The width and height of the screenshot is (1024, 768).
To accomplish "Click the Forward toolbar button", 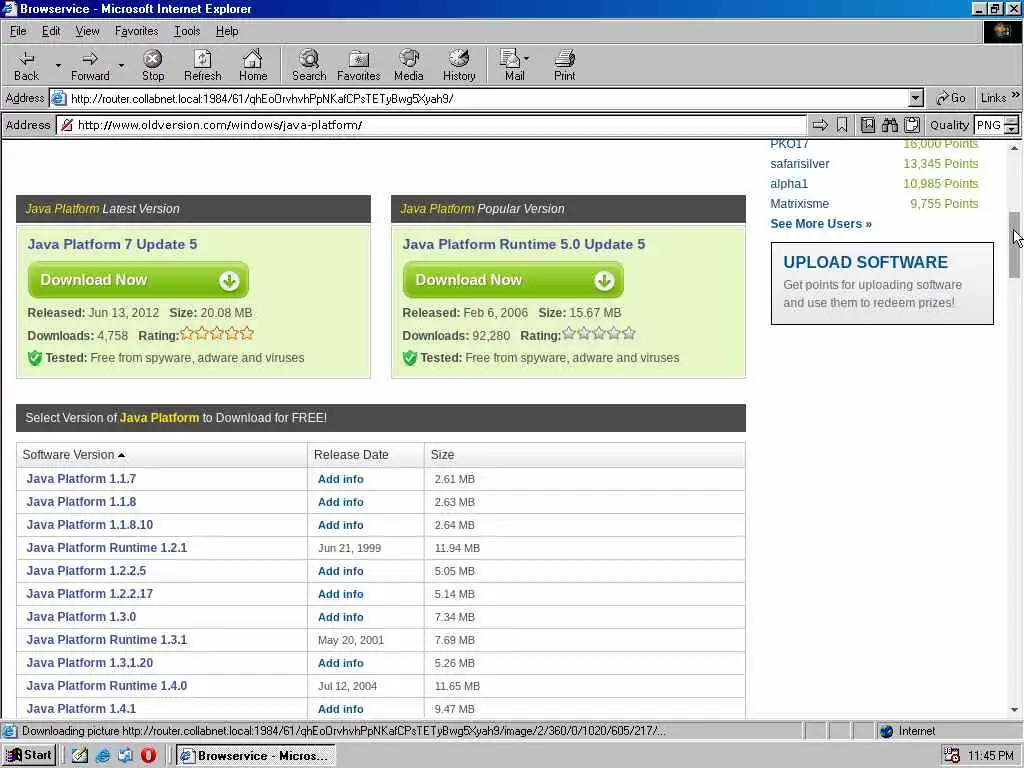I will (x=90, y=65).
